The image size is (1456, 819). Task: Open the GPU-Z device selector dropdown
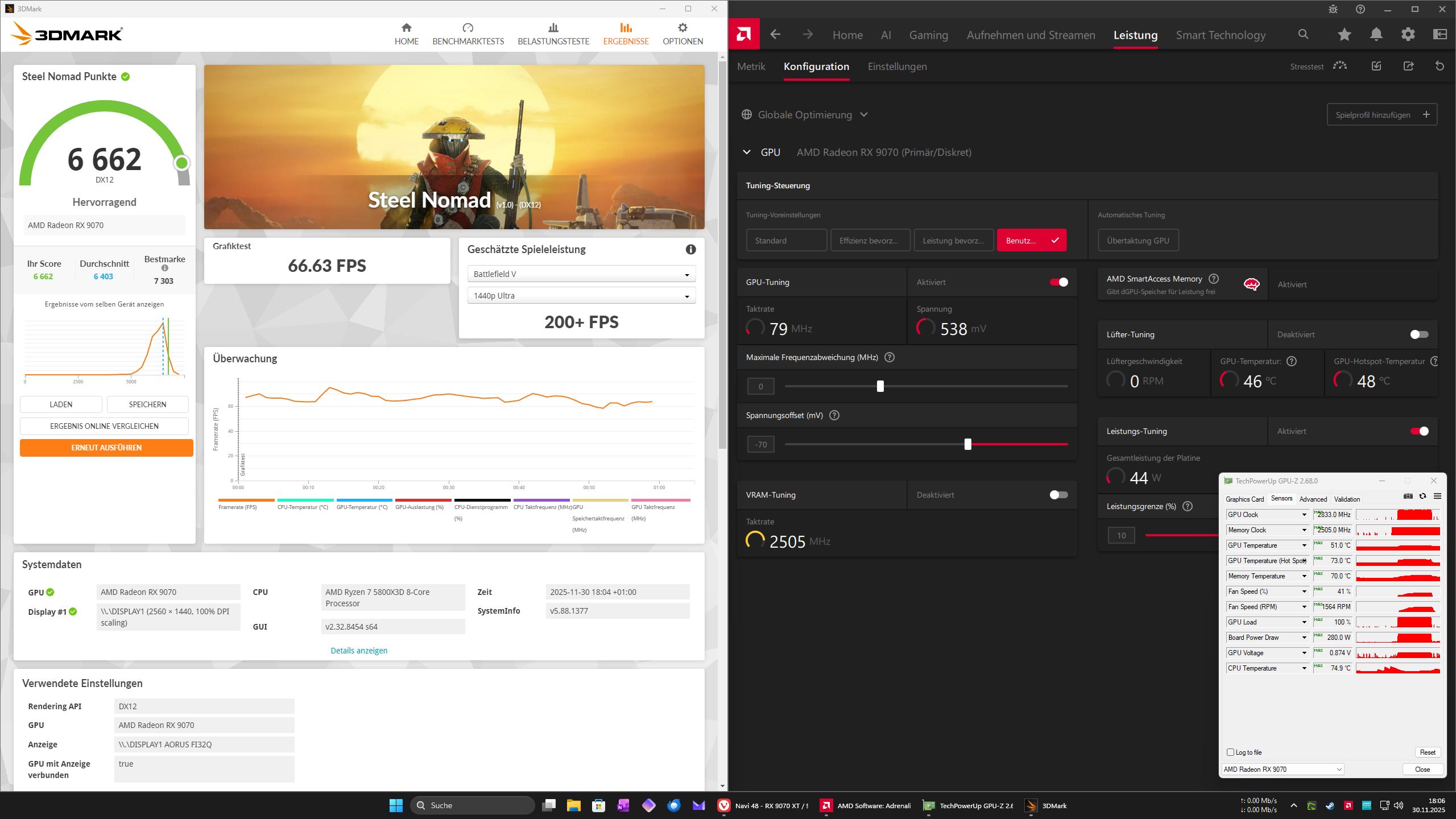coord(1283,769)
